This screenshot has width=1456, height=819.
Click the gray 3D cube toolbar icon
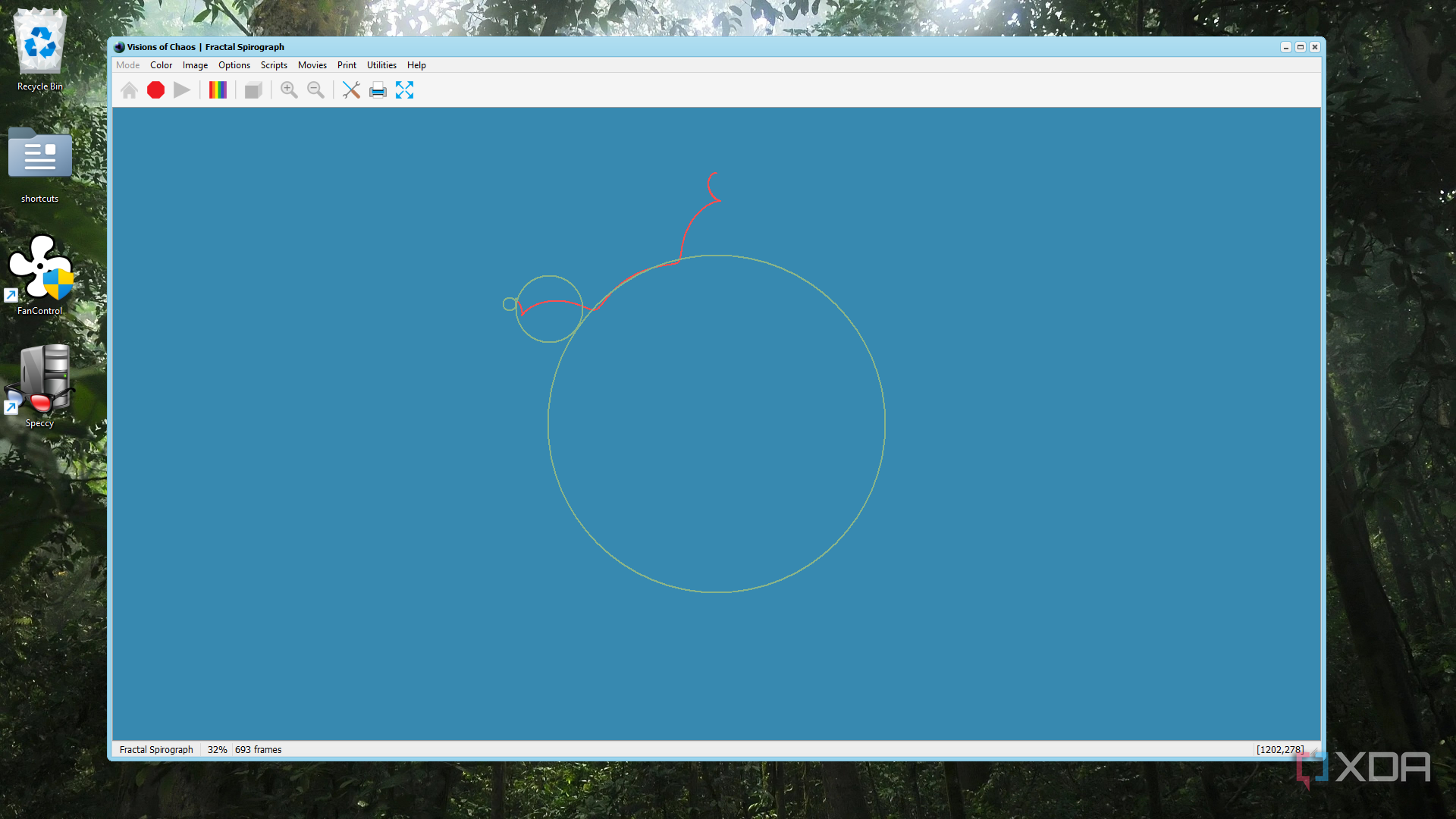pyautogui.click(x=253, y=90)
